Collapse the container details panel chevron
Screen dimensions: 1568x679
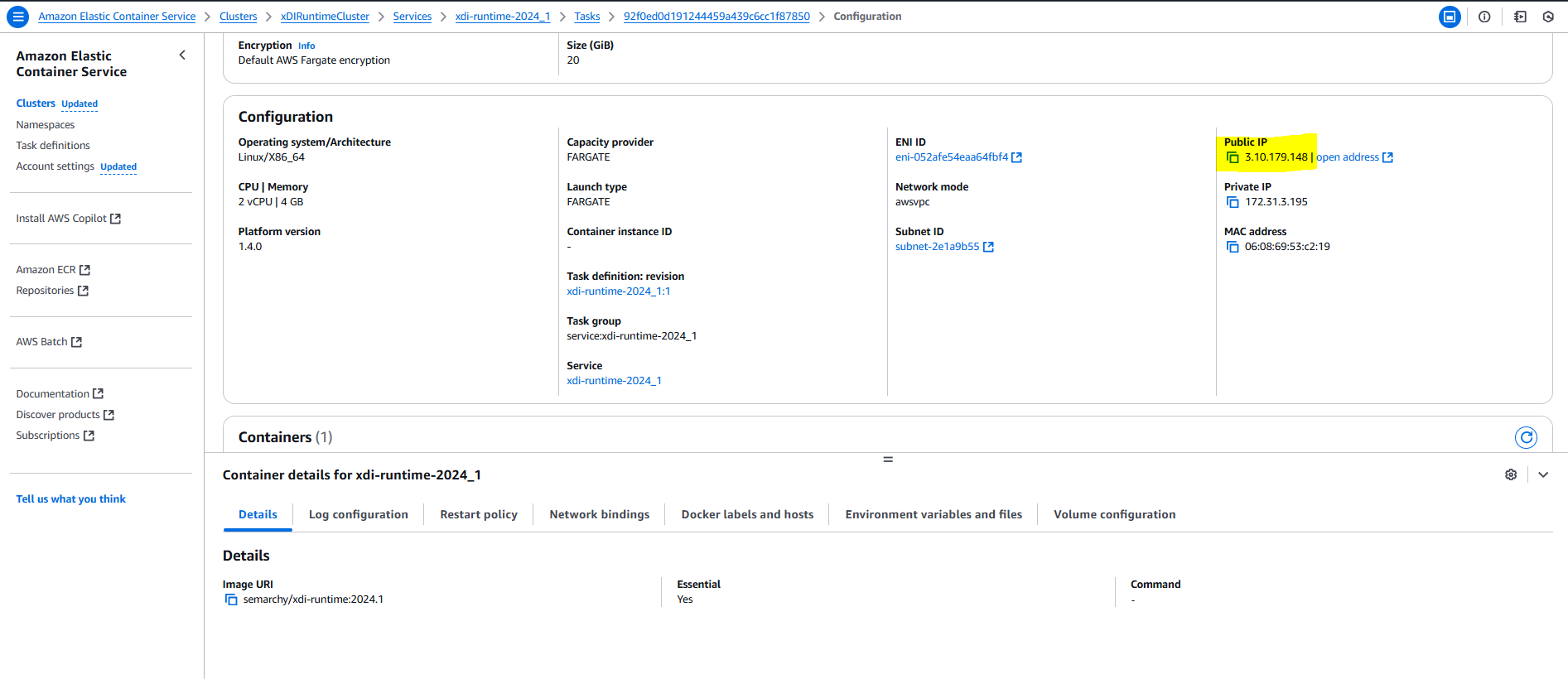click(x=1543, y=474)
